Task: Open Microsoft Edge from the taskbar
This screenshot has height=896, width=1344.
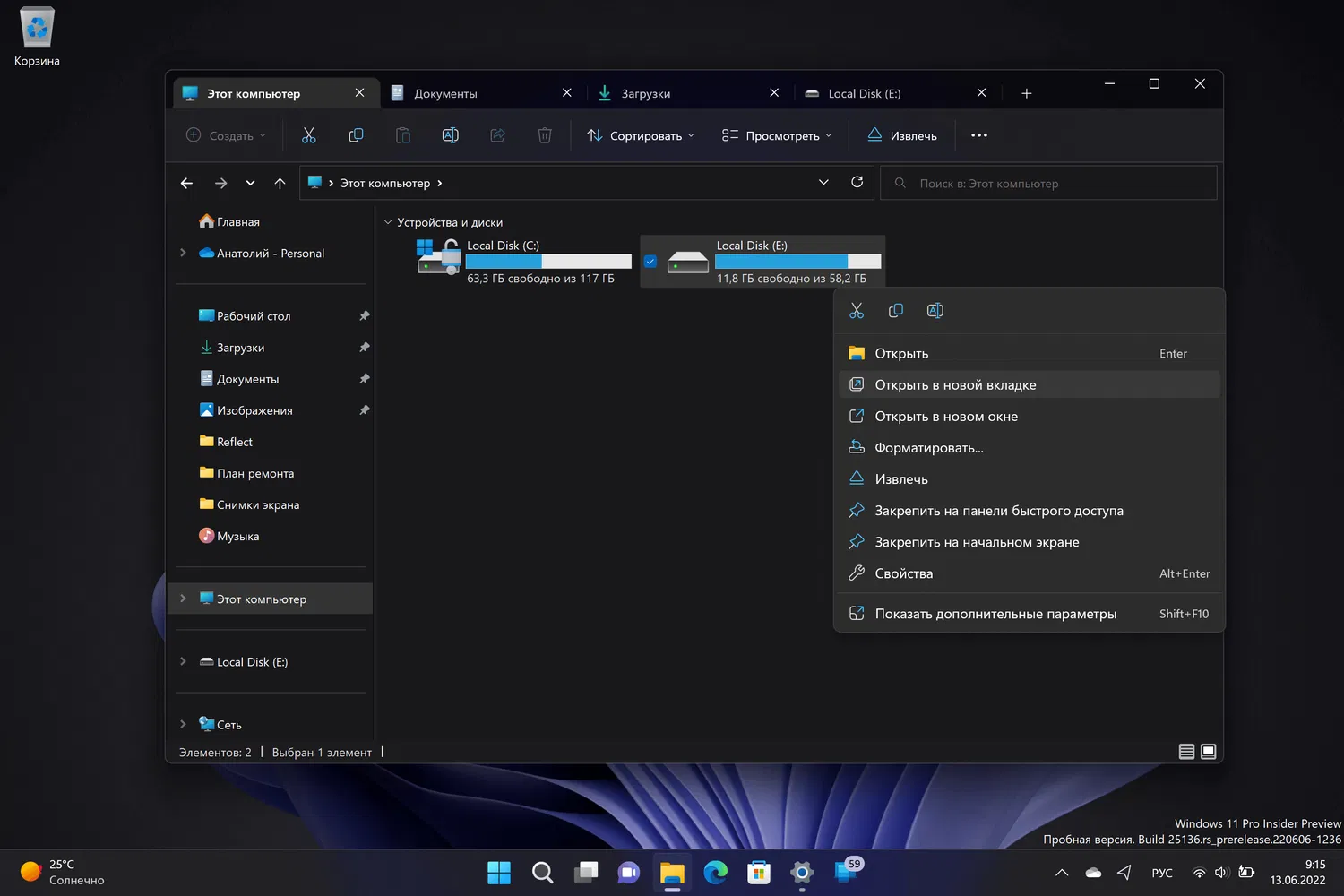Action: click(715, 872)
